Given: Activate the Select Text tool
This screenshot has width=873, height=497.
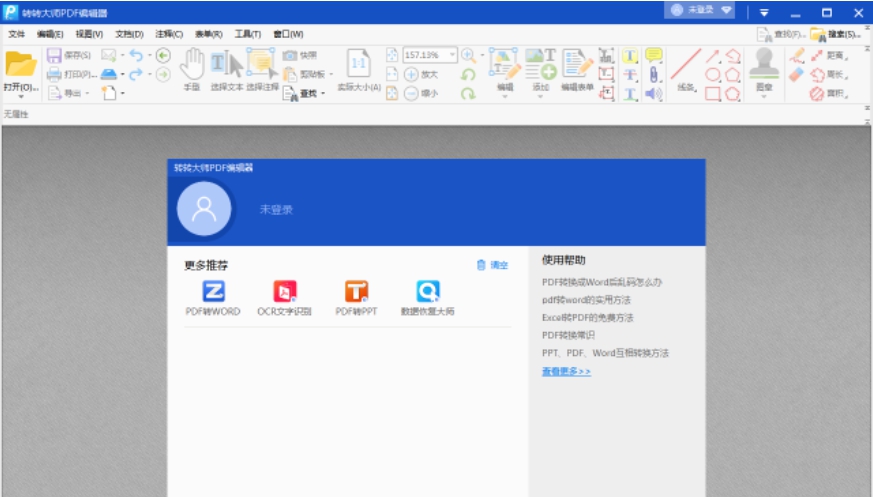Looking at the screenshot, I should pyautogui.click(x=227, y=70).
